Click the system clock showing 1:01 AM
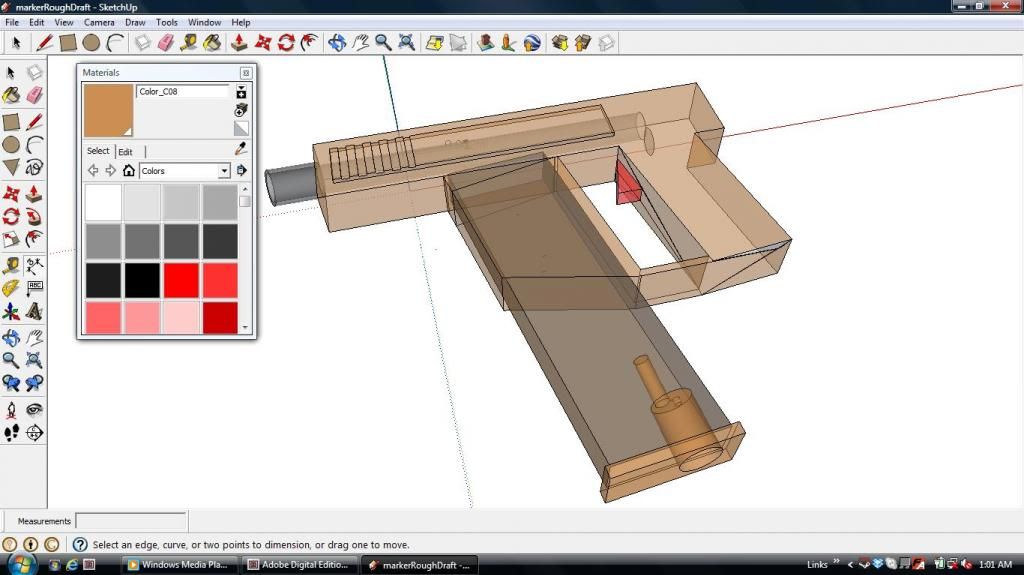Viewport: 1024px width, 575px height. coord(995,564)
